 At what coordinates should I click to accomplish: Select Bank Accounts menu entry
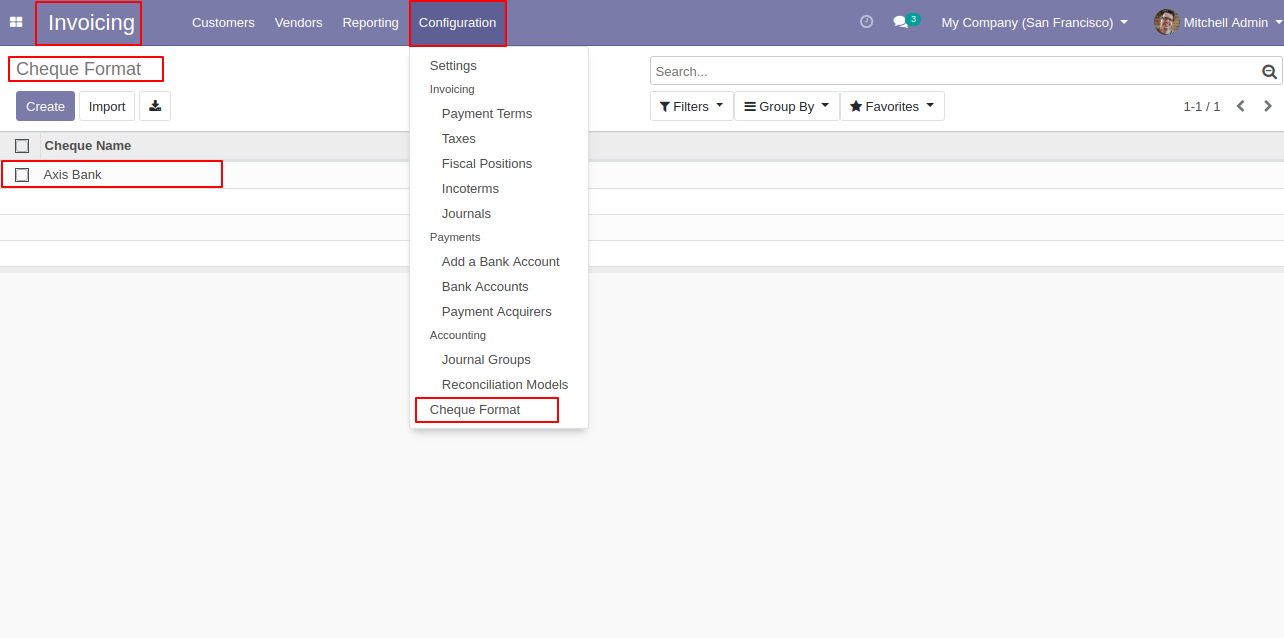[x=485, y=287]
